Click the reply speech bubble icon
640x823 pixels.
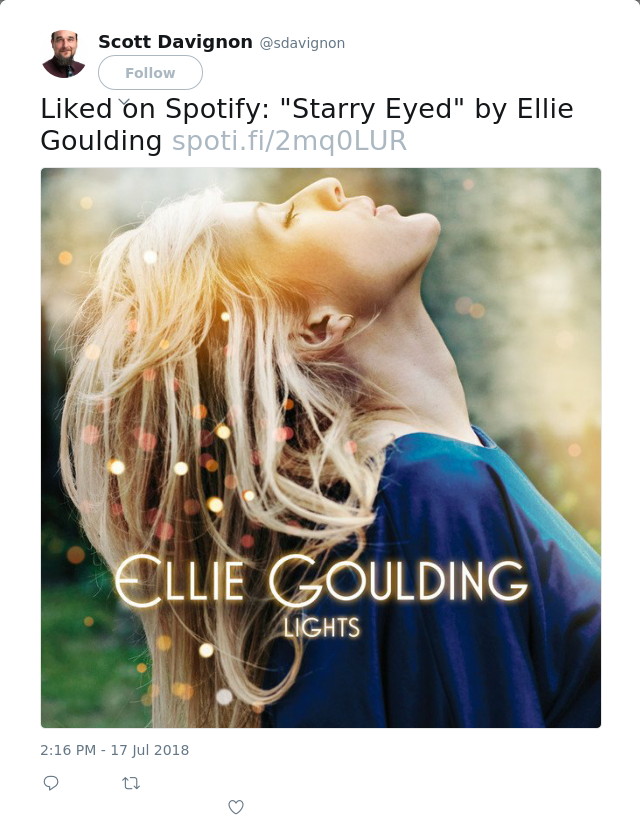pyautogui.click(x=51, y=783)
